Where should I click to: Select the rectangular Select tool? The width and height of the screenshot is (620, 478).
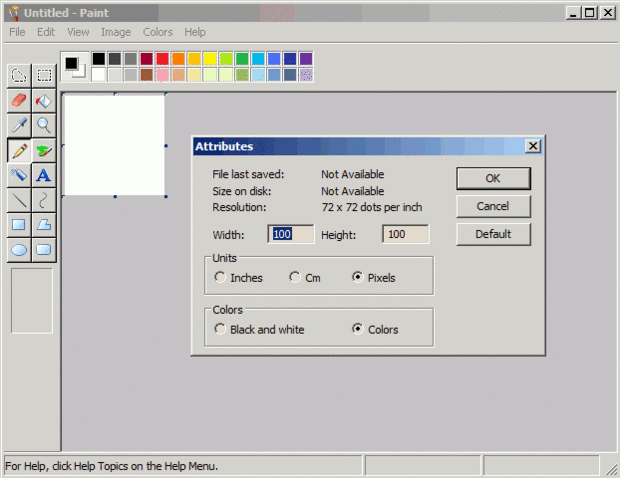pos(44,75)
